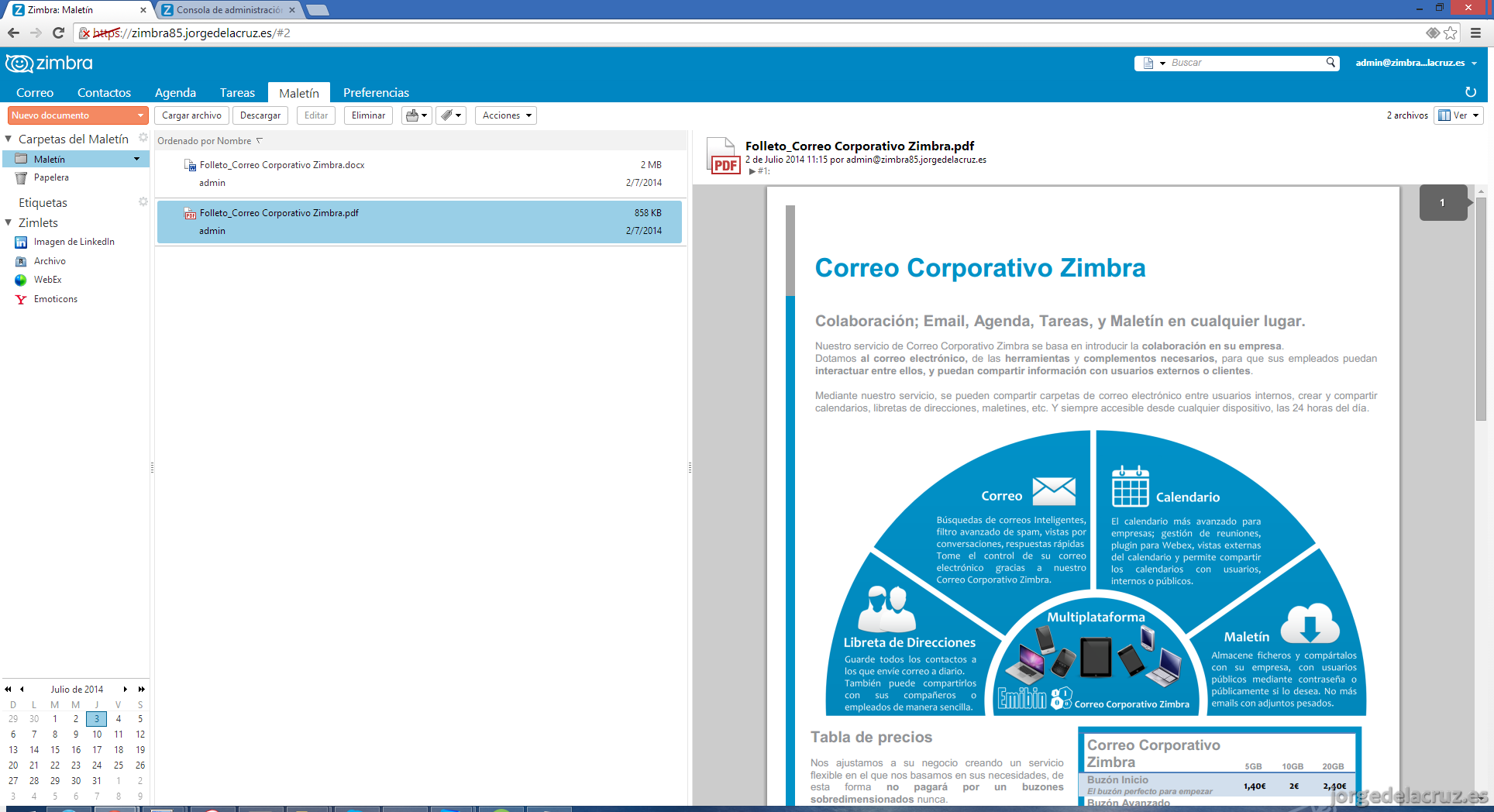
Task: Click the gear icon next to Etiquetas
Action: pos(143,201)
